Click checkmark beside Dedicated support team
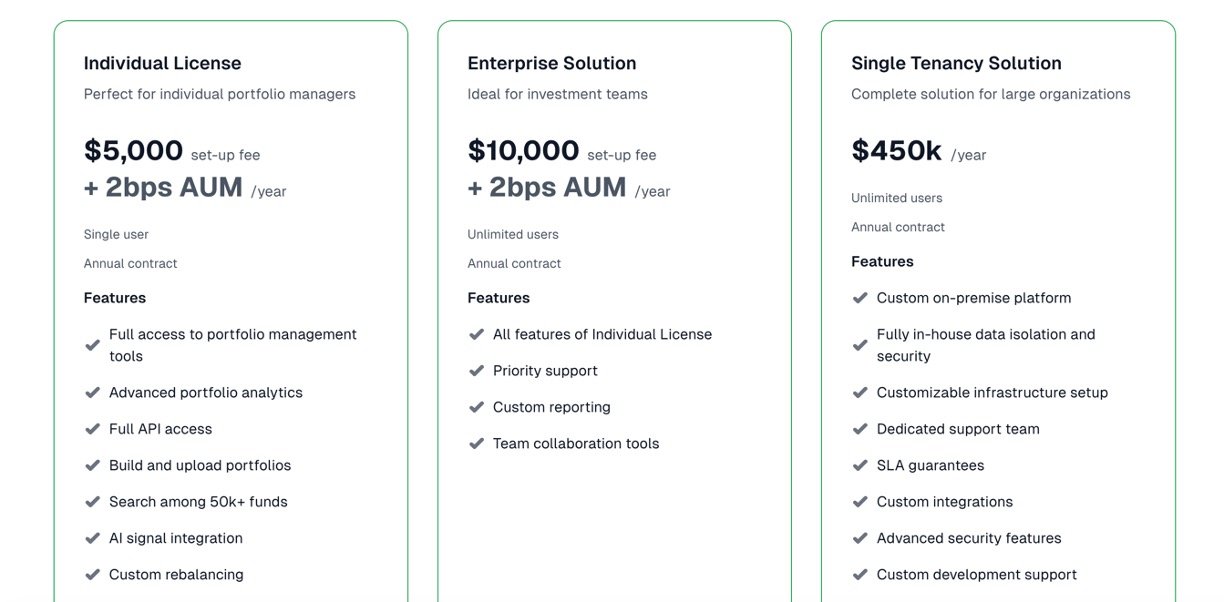This screenshot has width=1224, height=602. [860, 429]
